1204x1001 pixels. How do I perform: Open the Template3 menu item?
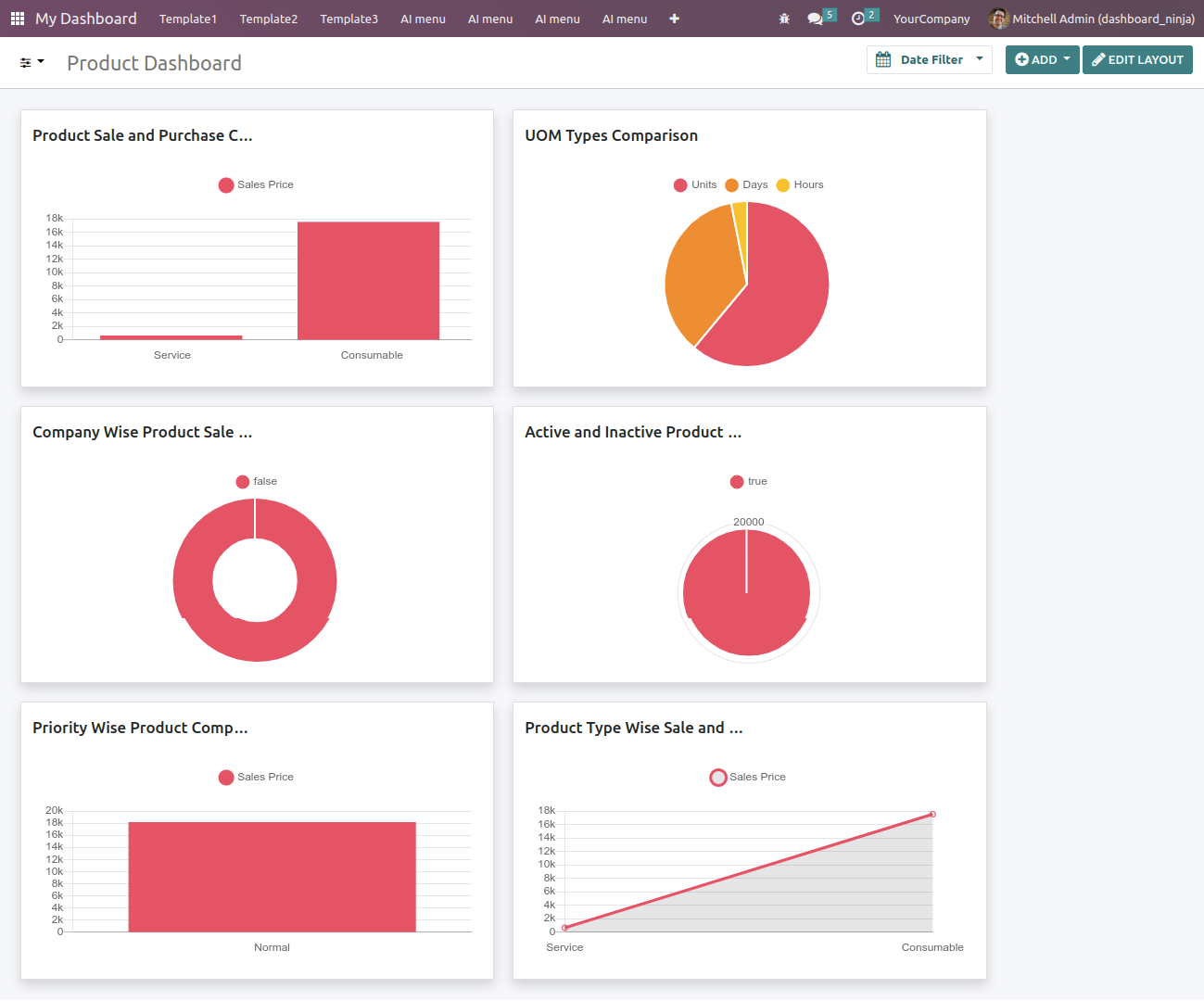[x=349, y=19]
